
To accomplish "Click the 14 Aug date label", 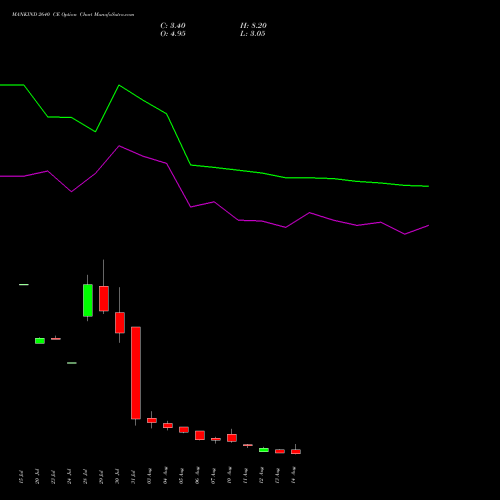I will tap(293, 476).
